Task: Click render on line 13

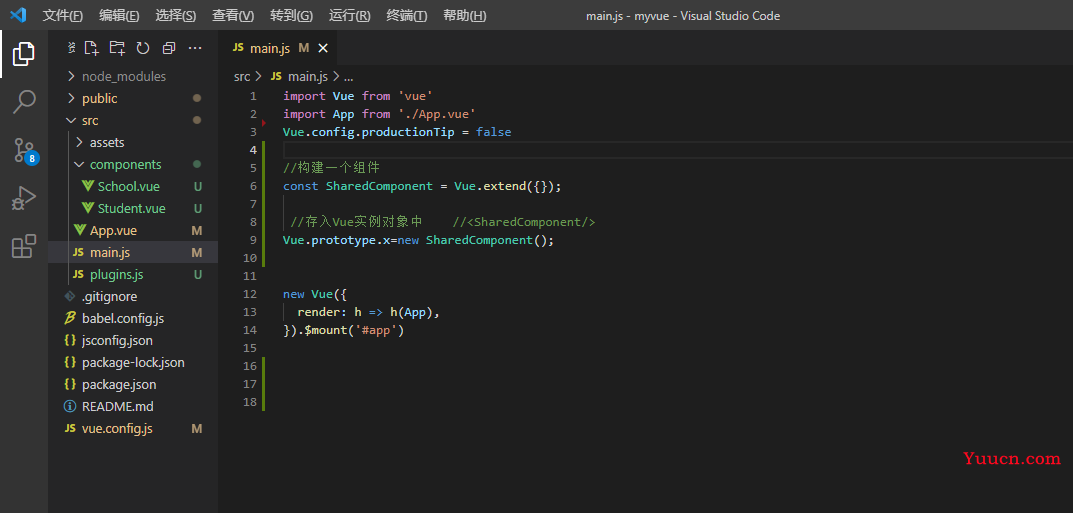Action: click(x=318, y=313)
